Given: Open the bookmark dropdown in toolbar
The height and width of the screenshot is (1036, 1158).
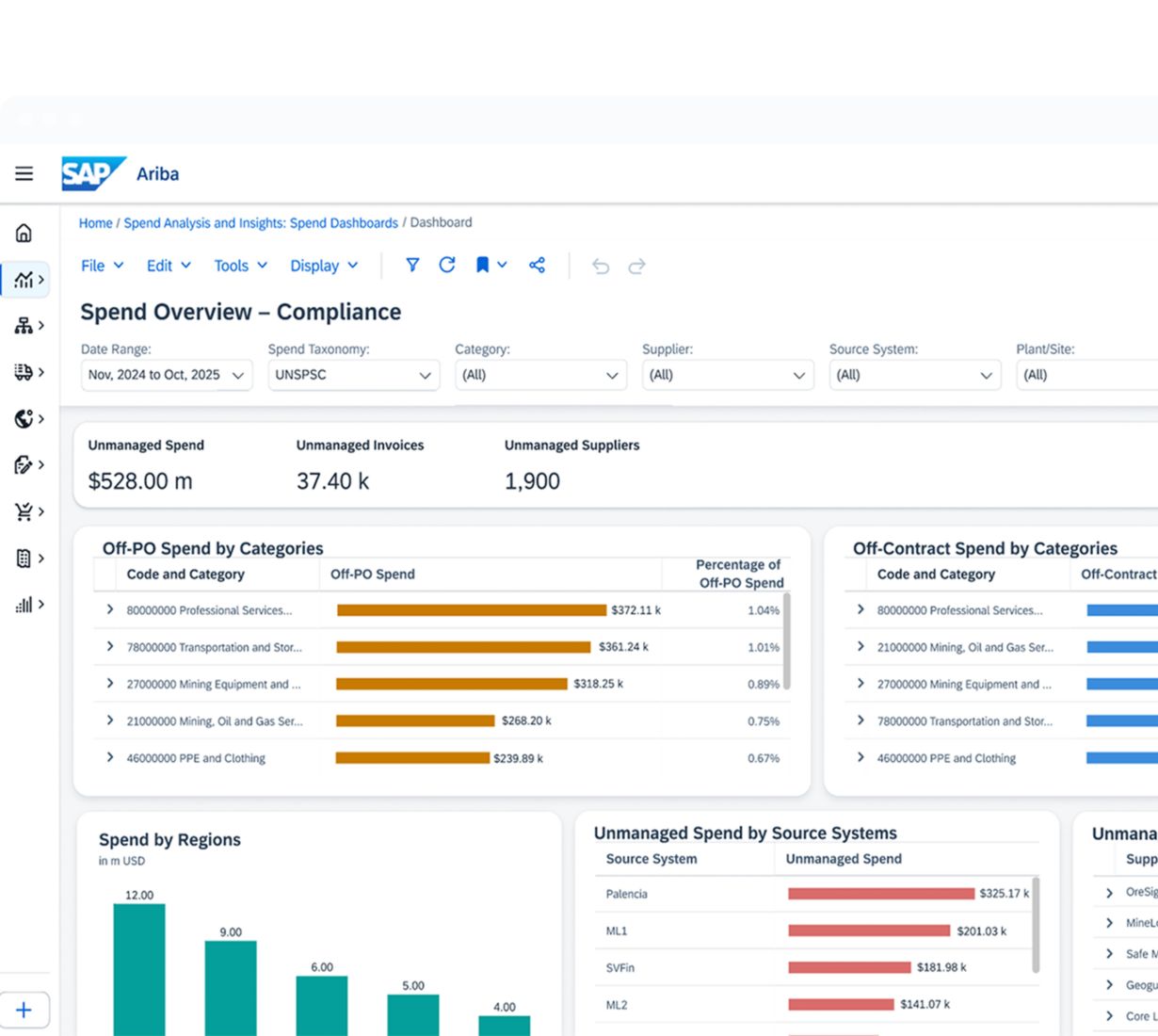Looking at the screenshot, I should pos(491,266).
